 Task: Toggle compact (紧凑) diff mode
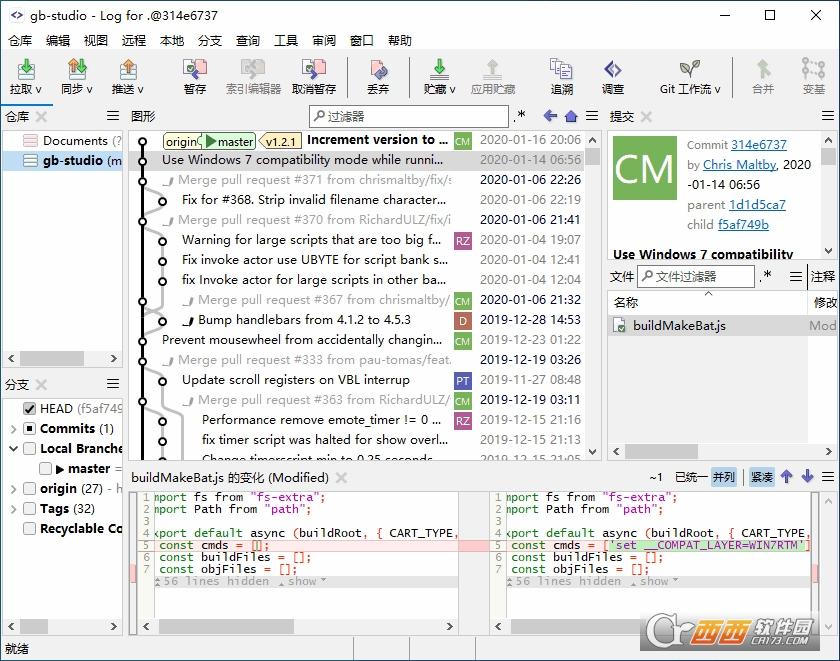click(761, 477)
